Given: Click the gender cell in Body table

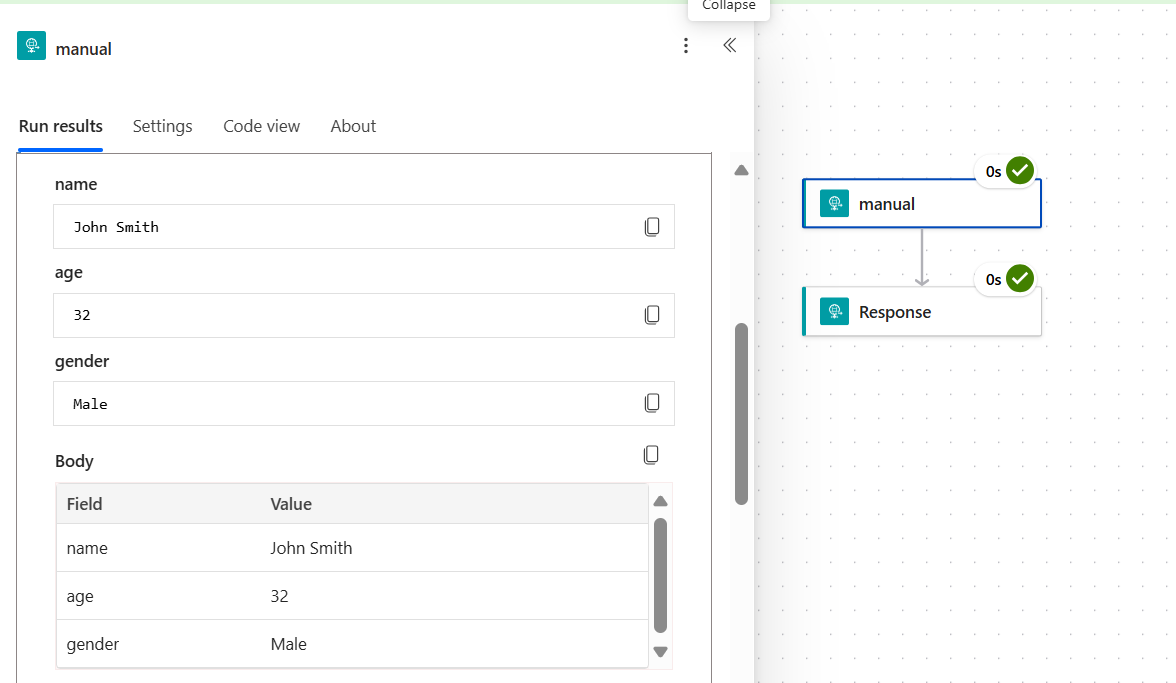Looking at the screenshot, I should [x=92, y=644].
